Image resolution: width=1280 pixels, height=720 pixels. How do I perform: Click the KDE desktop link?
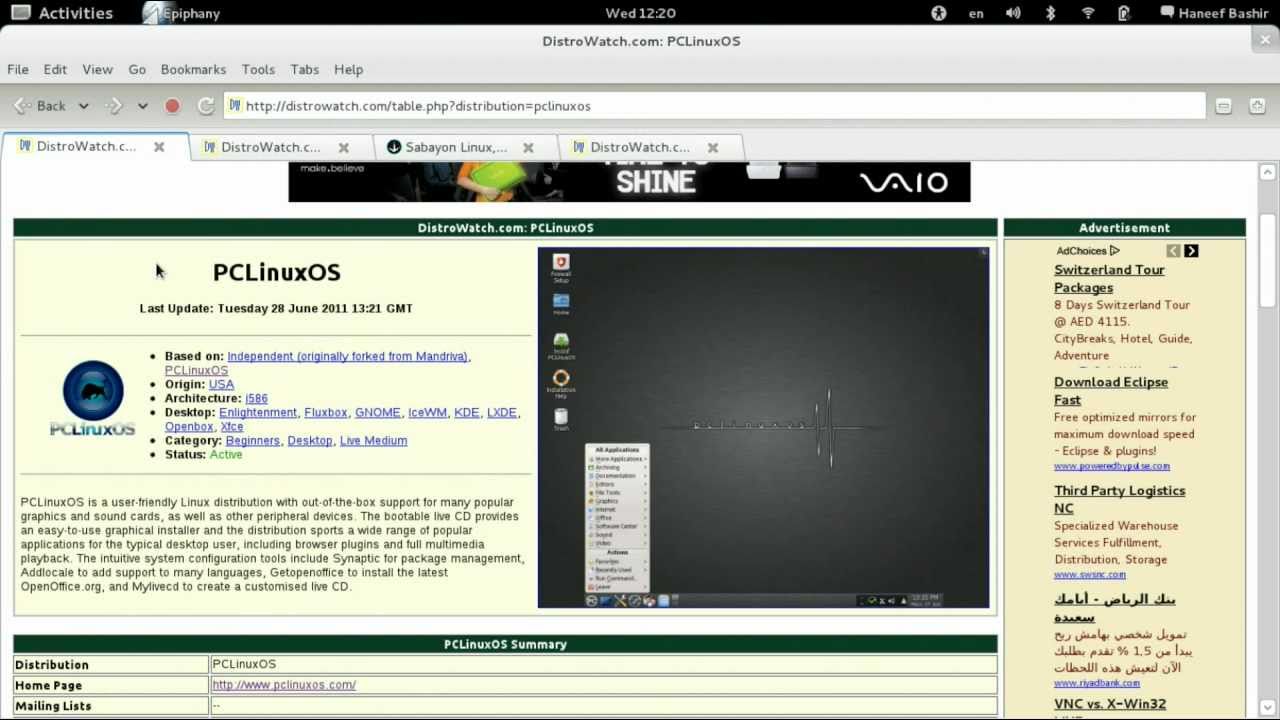[x=466, y=412]
